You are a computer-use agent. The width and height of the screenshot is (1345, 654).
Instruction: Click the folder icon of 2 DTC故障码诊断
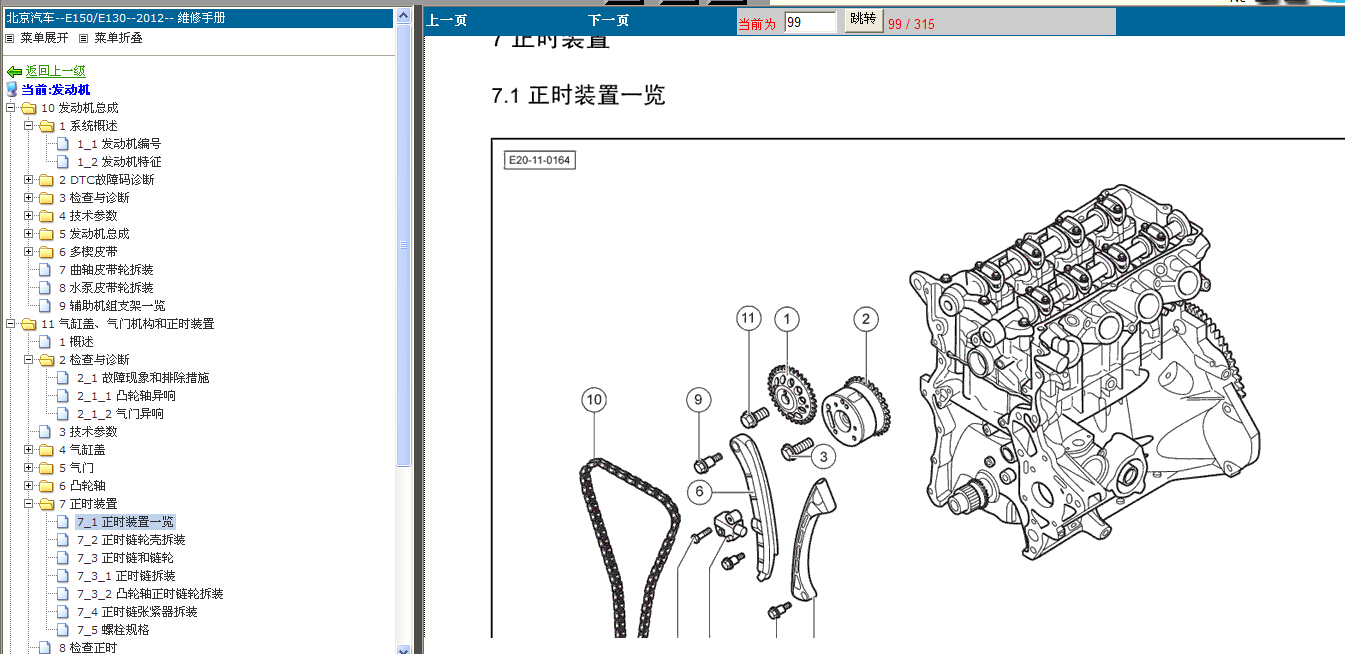[x=46, y=180]
